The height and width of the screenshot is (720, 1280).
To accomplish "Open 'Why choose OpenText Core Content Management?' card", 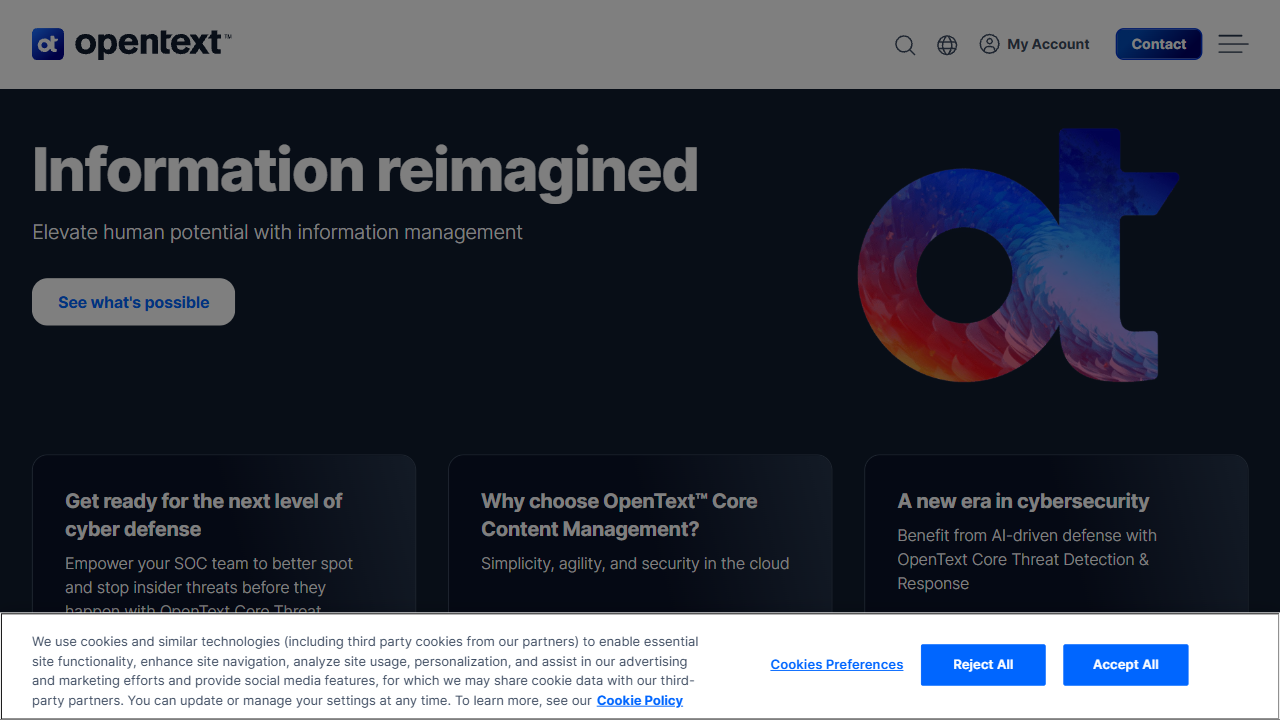I will (640, 535).
